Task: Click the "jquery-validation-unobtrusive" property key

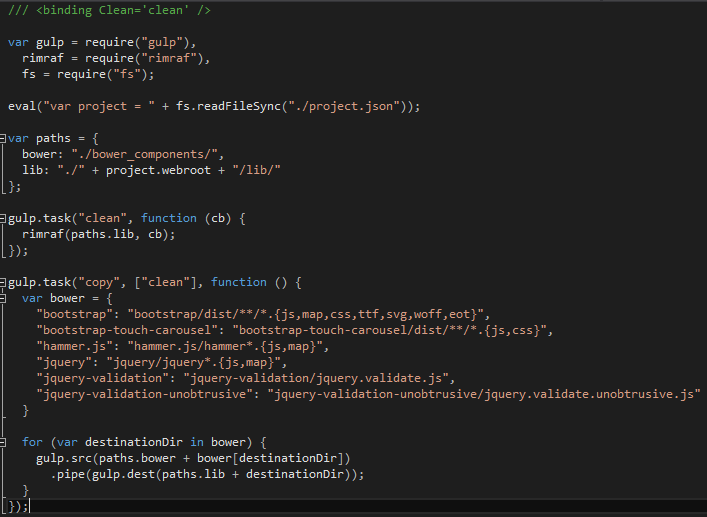Action: (147, 394)
